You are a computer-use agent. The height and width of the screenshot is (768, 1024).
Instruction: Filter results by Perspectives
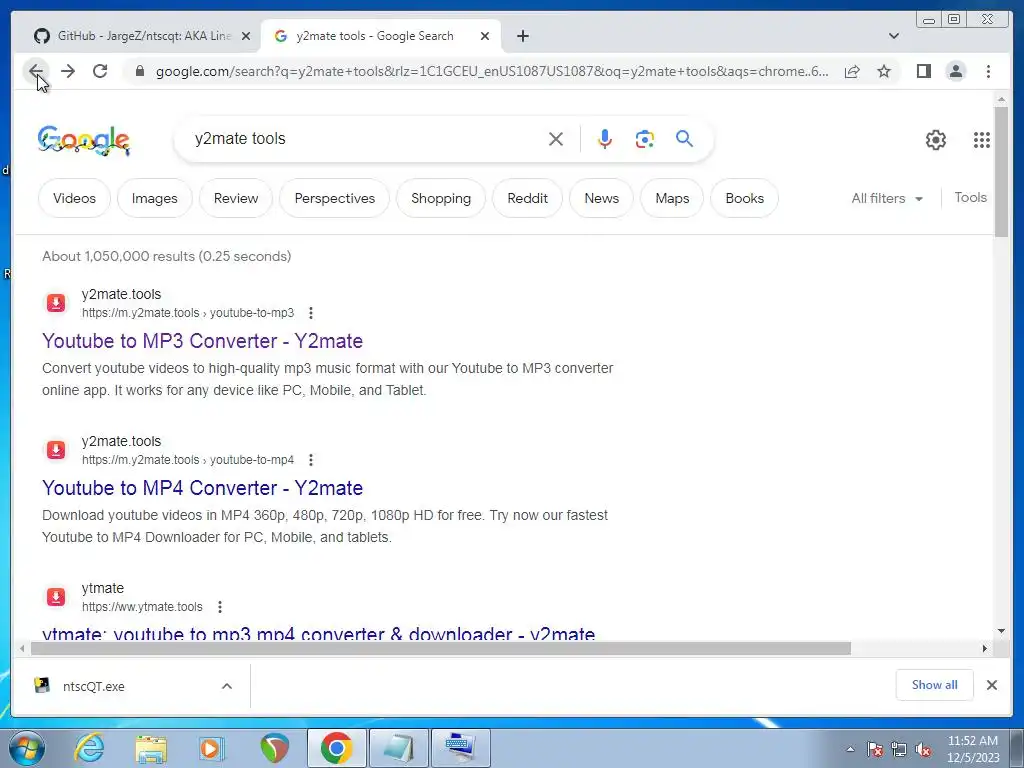tap(334, 199)
